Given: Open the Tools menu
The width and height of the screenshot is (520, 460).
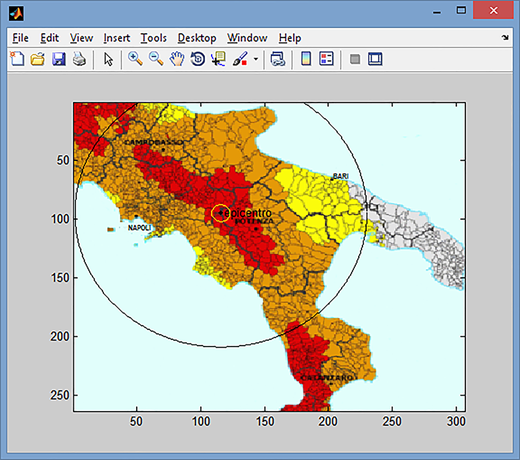Looking at the screenshot, I should click(x=153, y=38).
